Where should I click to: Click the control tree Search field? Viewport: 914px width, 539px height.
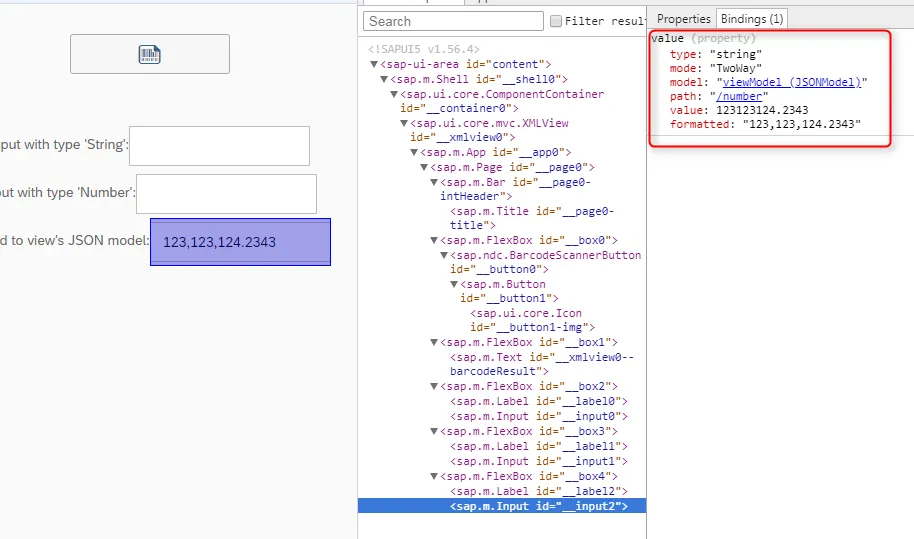click(x=453, y=21)
